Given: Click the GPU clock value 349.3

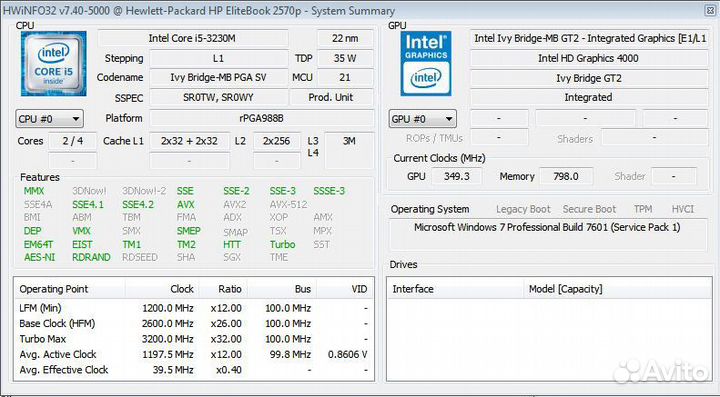Looking at the screenshot, I should (x=456, y=176).
